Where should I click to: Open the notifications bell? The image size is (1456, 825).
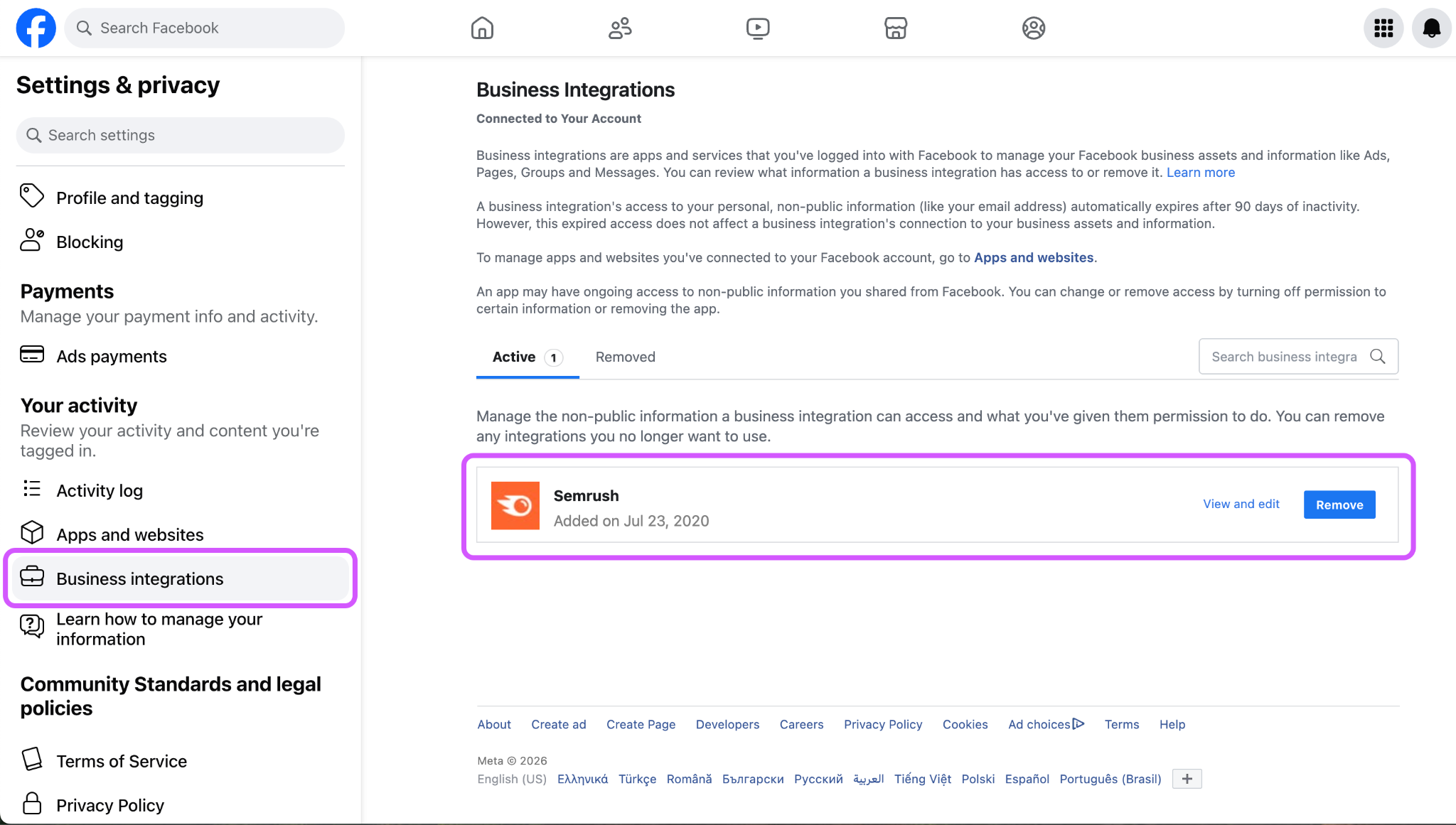(1431, 28)
